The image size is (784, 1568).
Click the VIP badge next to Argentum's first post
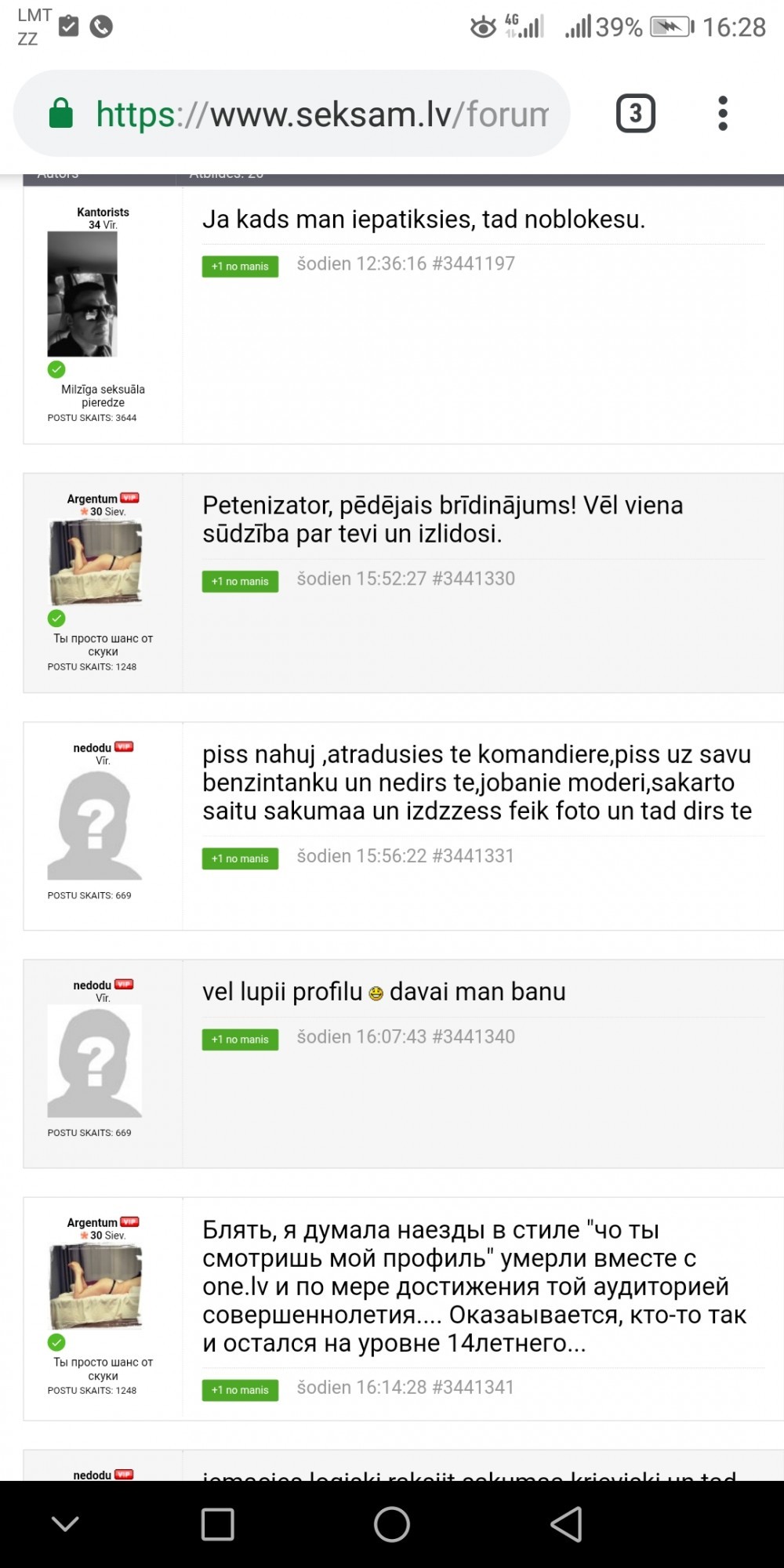click(129, 498)
